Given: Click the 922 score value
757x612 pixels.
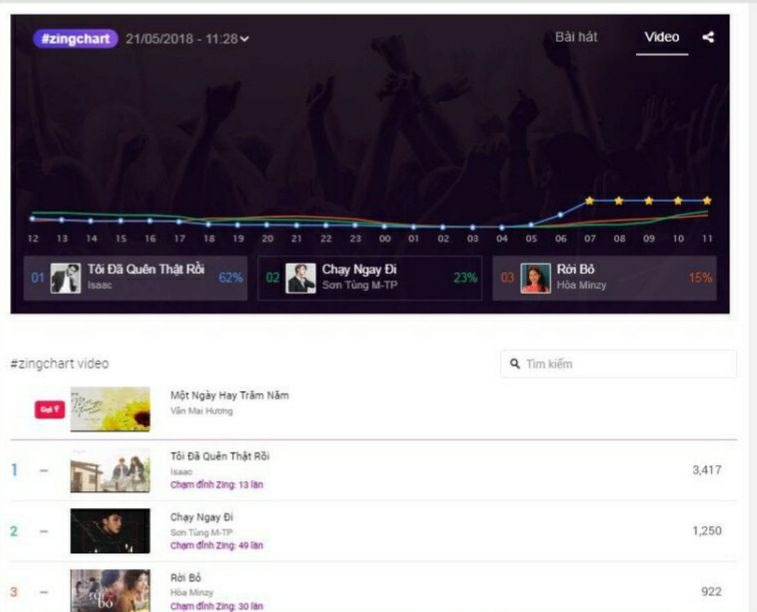Looking at the screenshot, I should 711,591.
